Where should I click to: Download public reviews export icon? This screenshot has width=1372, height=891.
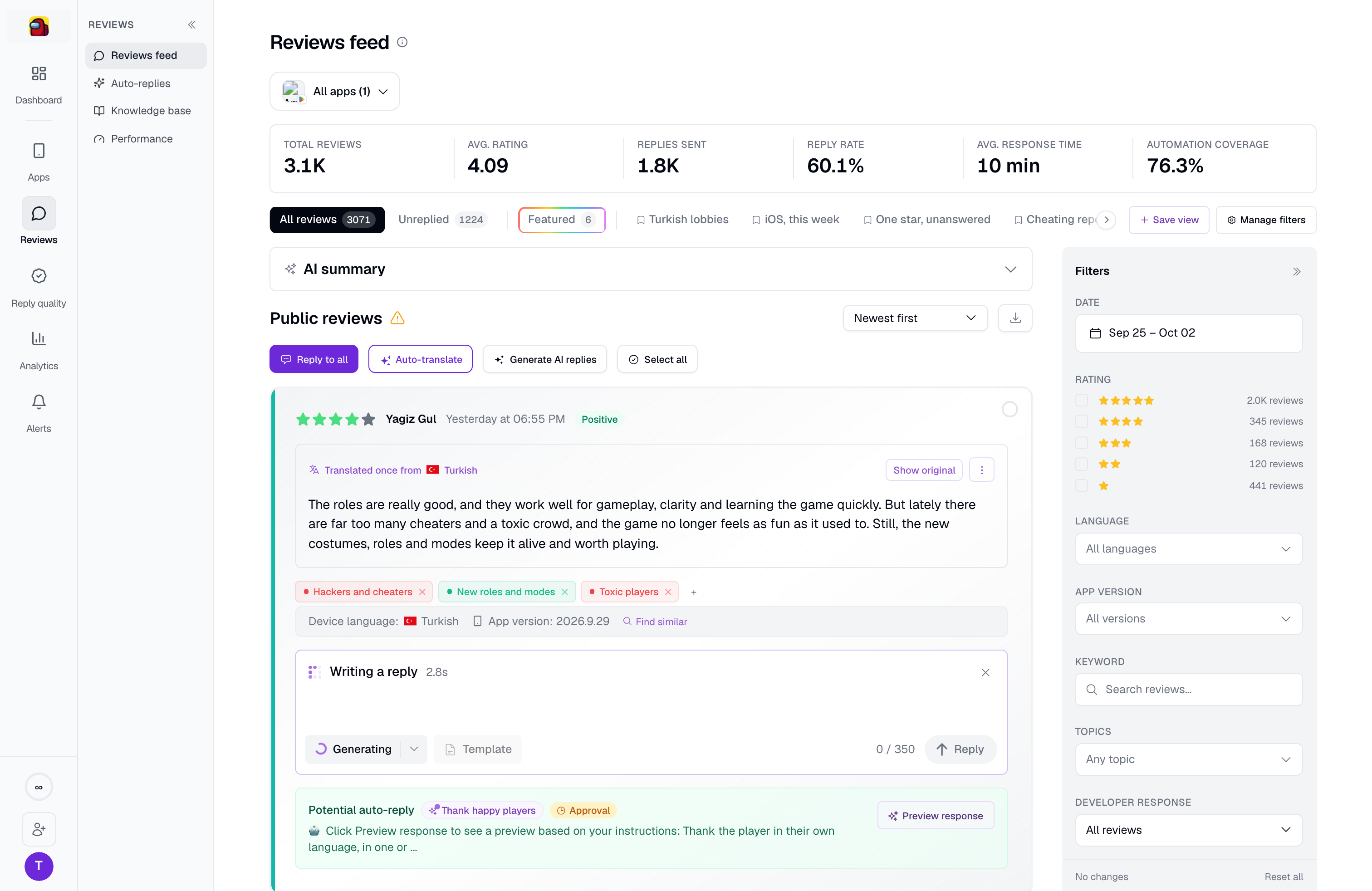pyautogui.click(x=1015, y=318)
